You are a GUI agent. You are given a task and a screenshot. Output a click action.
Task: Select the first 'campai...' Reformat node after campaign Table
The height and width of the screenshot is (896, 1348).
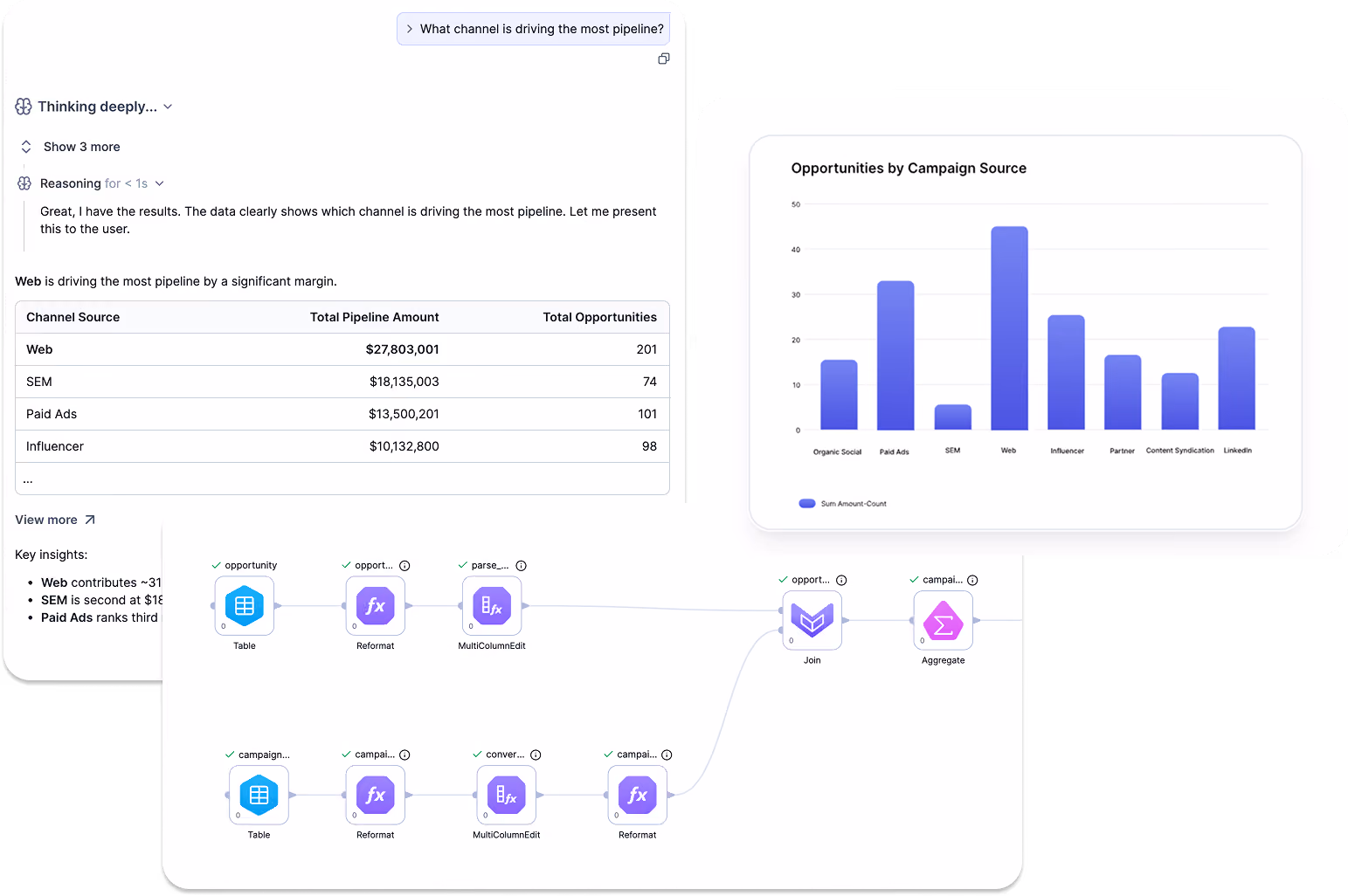[376, 795]
